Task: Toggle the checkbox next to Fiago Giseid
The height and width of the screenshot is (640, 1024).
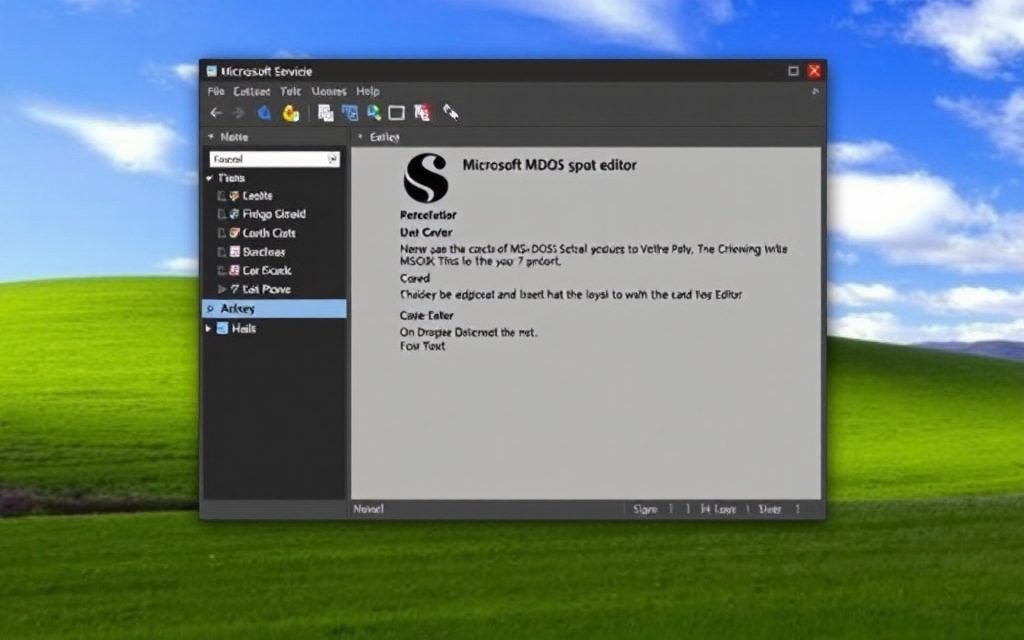Action: coord(221,214)
